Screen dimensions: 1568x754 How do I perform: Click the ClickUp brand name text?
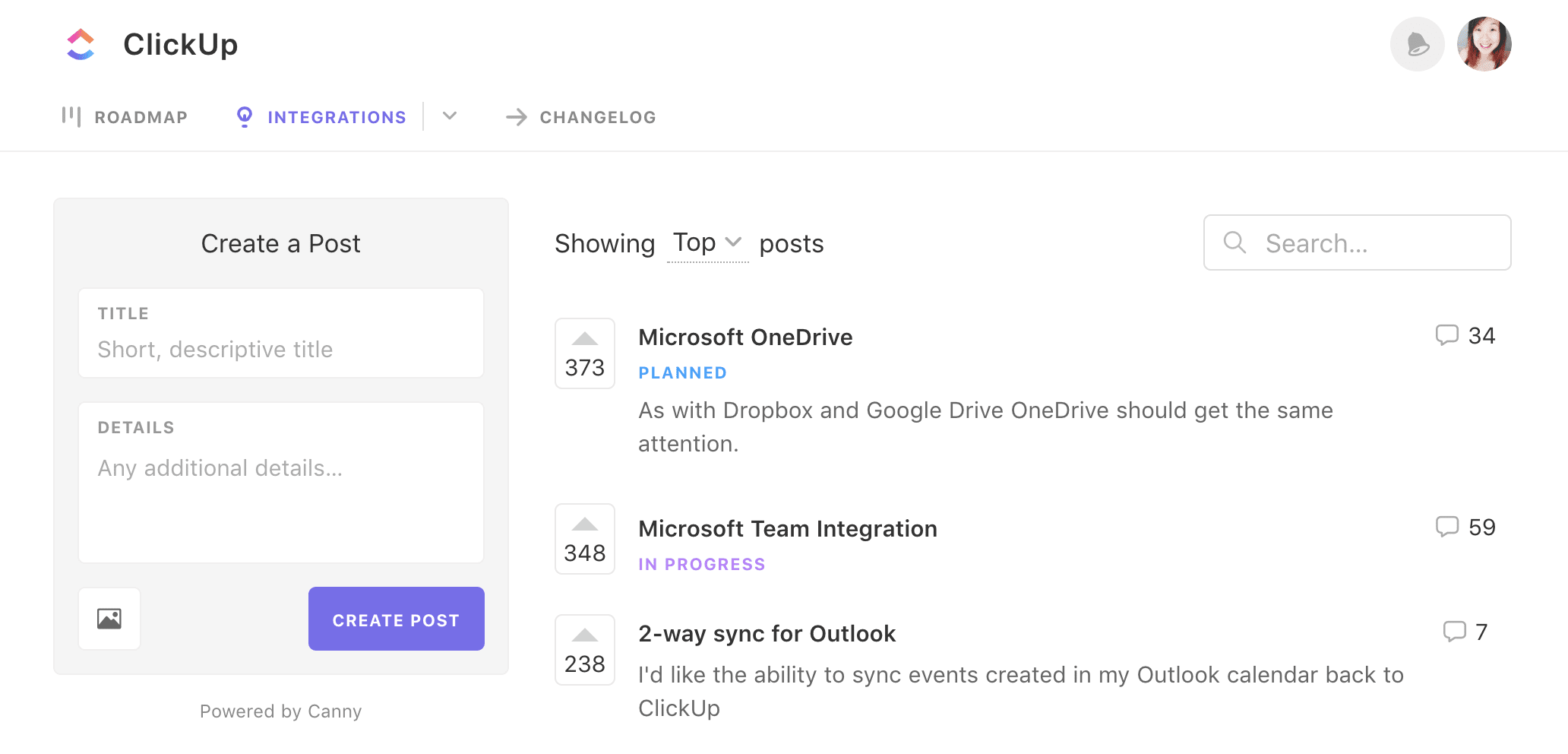coord(181,44)
